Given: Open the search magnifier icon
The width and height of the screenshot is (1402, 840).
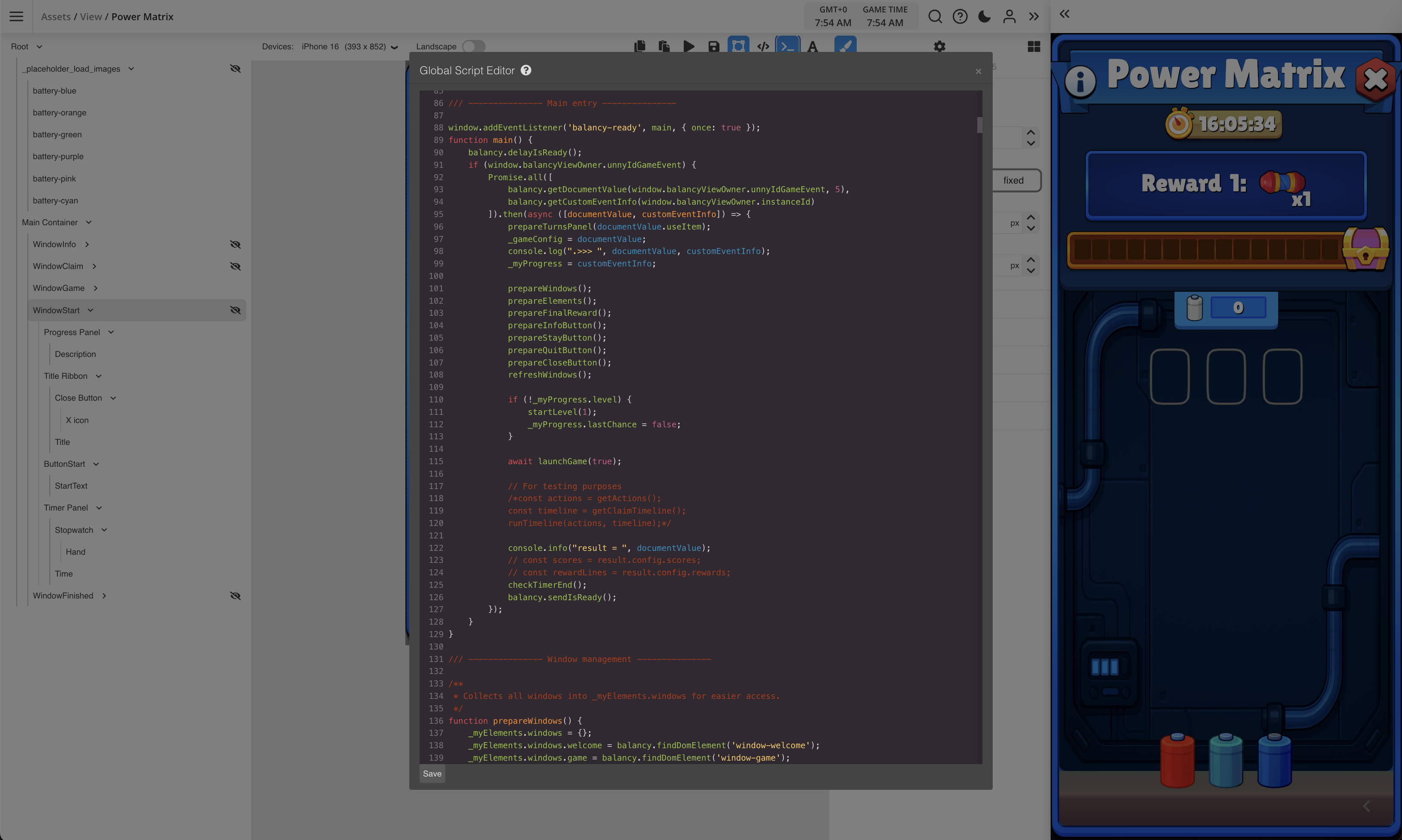Looking at the screenshot, I should pos(935,16).
